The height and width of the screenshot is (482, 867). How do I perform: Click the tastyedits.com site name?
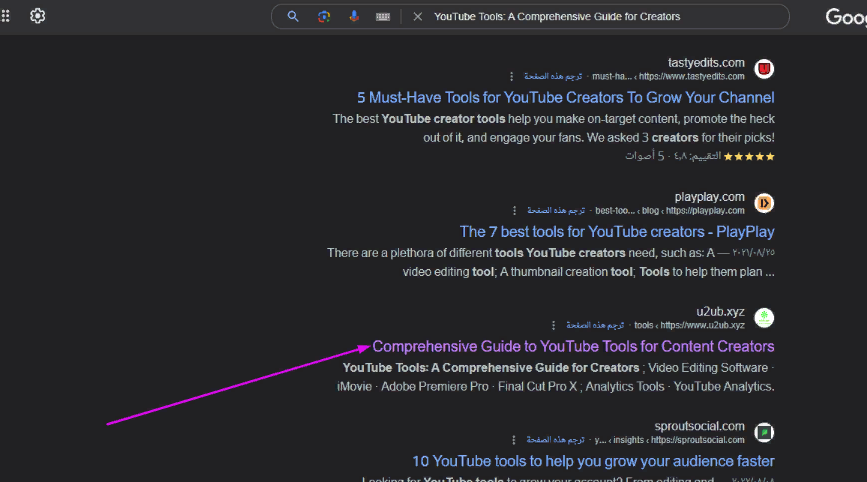tap(706, 63)
